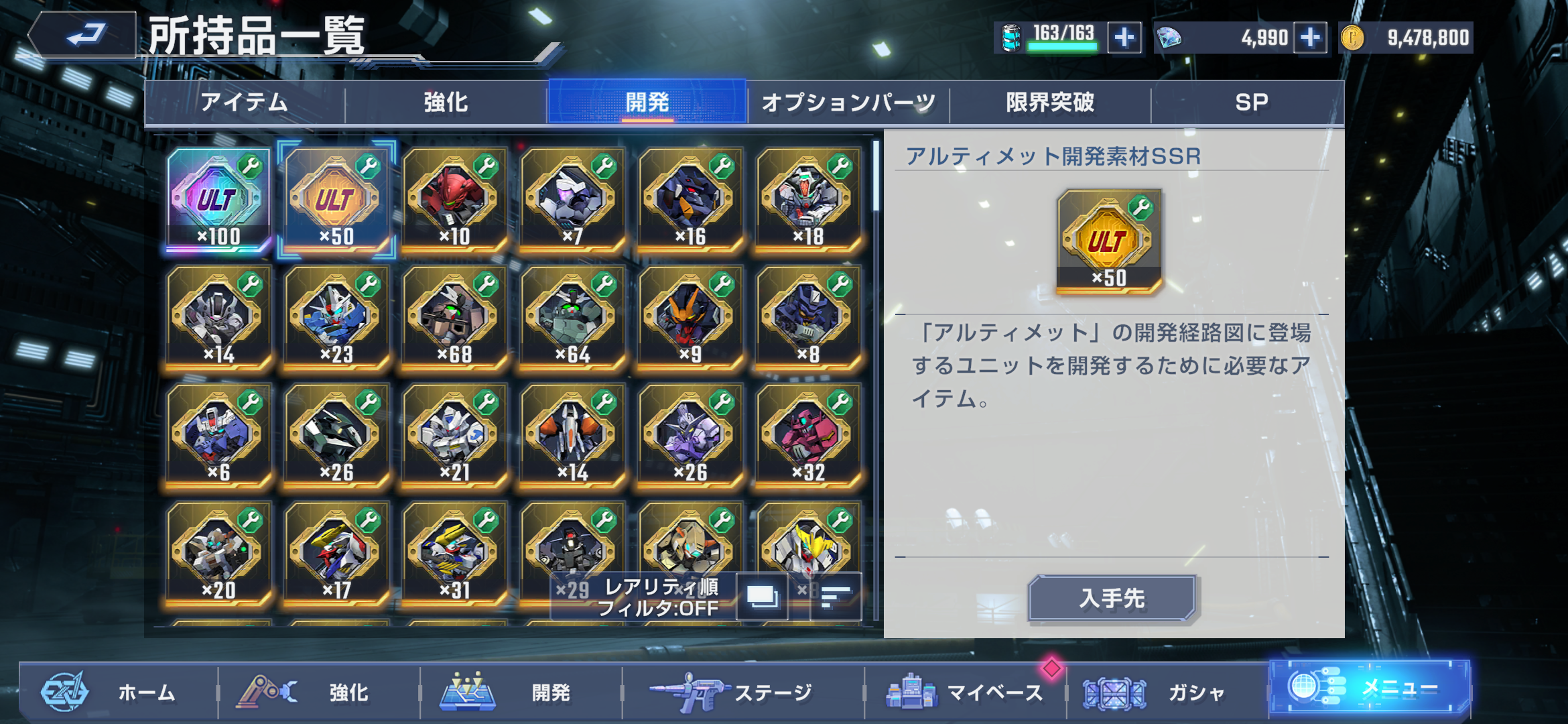Add diamonds with plus next to 4,990

[x=1311, y=37]
